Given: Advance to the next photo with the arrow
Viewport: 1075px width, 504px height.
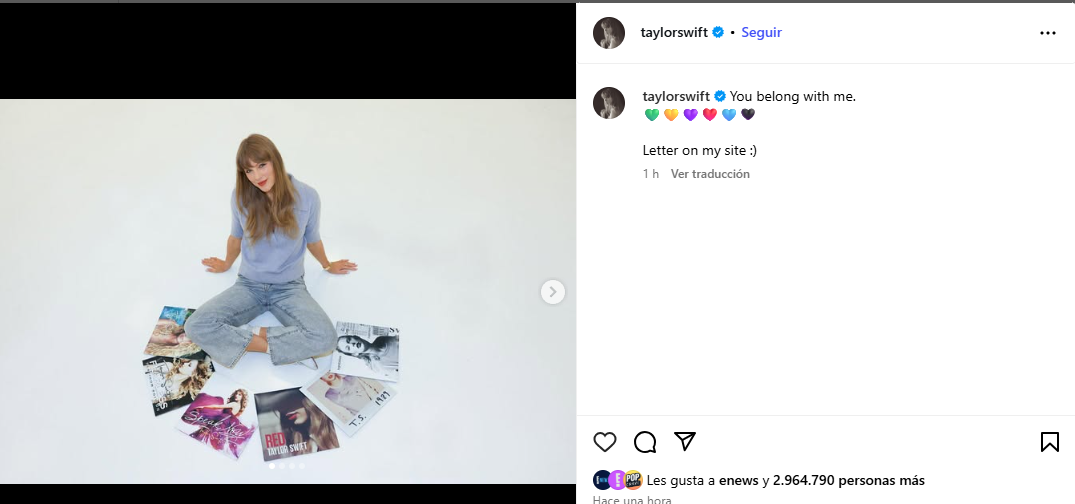Looking at the screenshot, I should (553, 292).
